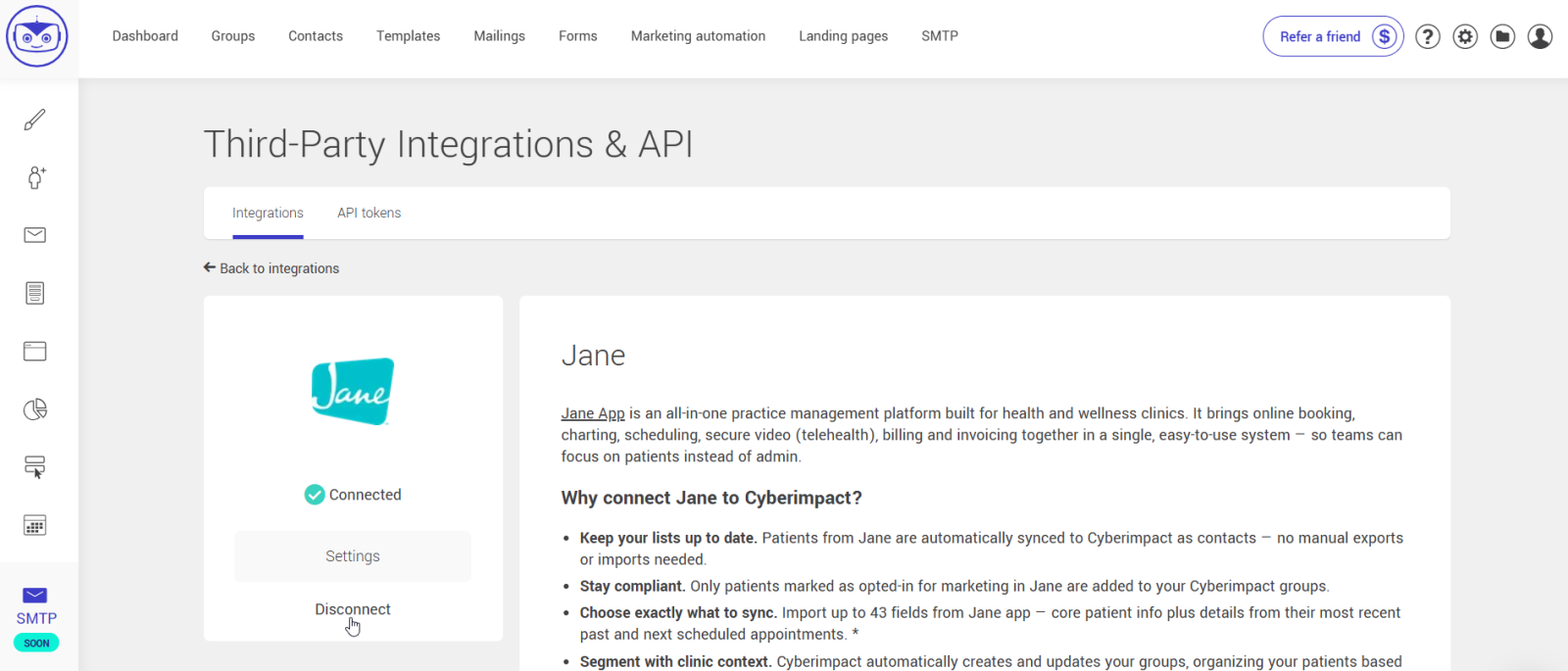Click the browser window icon in sidebar
The height and width of the screenshot is (671, 1568).
(35, 351)
